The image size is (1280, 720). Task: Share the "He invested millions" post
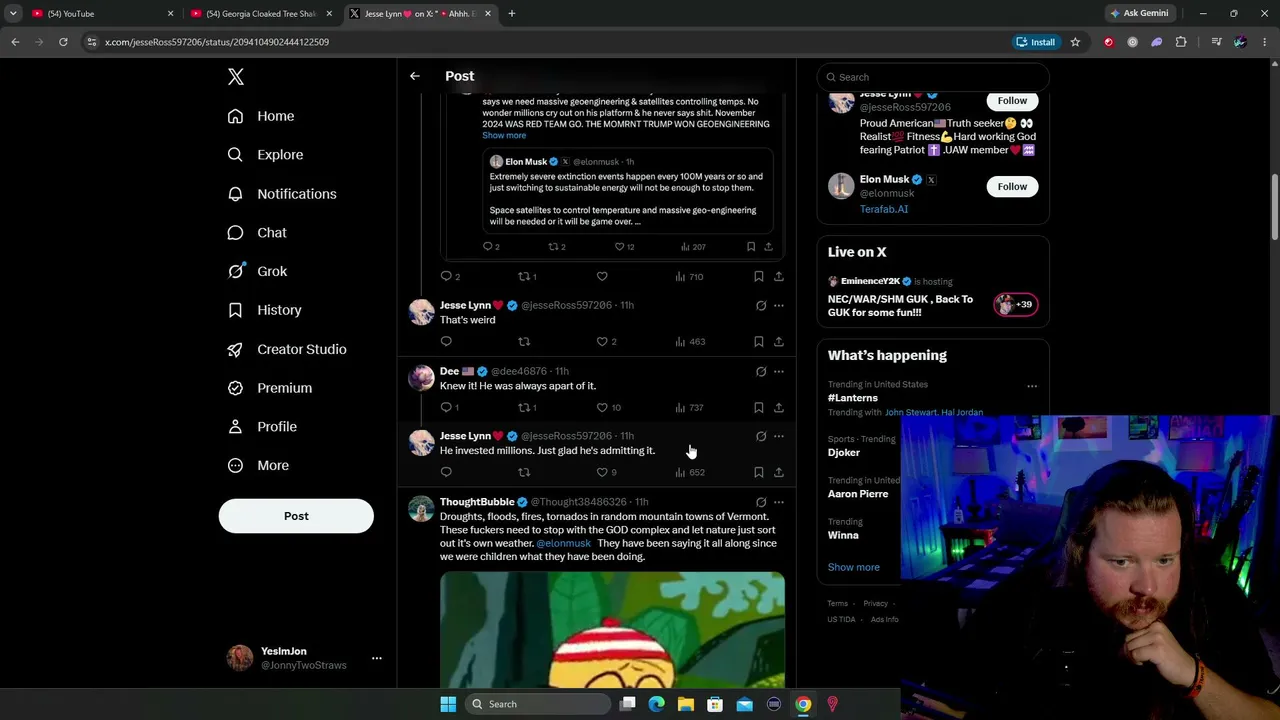[x=779, y=473]
